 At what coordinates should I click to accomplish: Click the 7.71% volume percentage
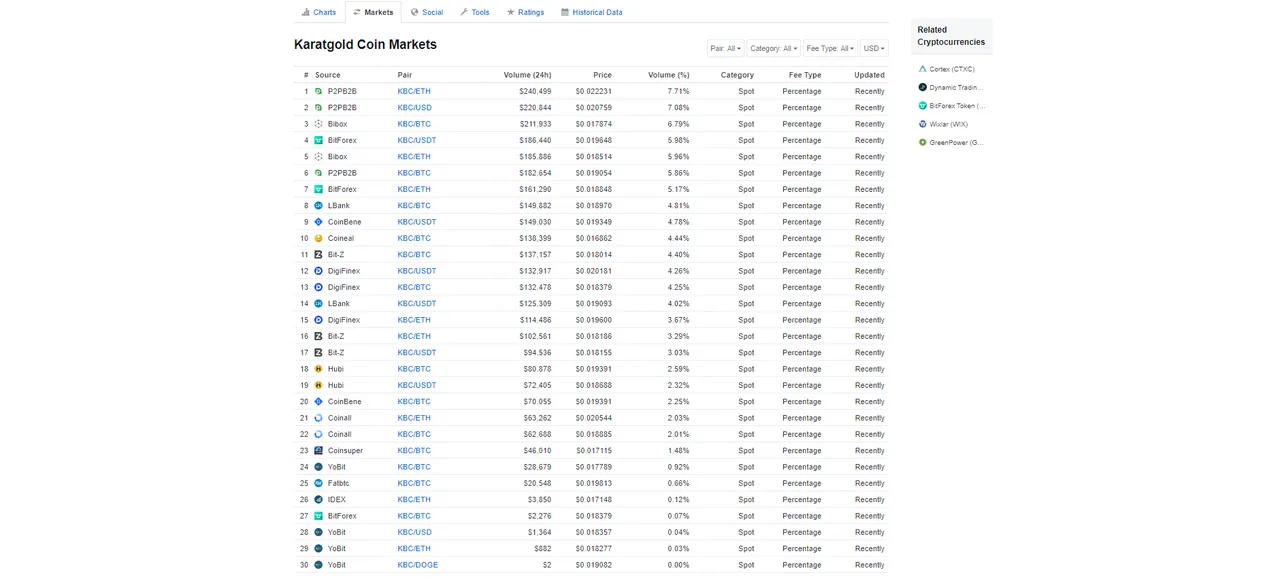click(678, 91)
